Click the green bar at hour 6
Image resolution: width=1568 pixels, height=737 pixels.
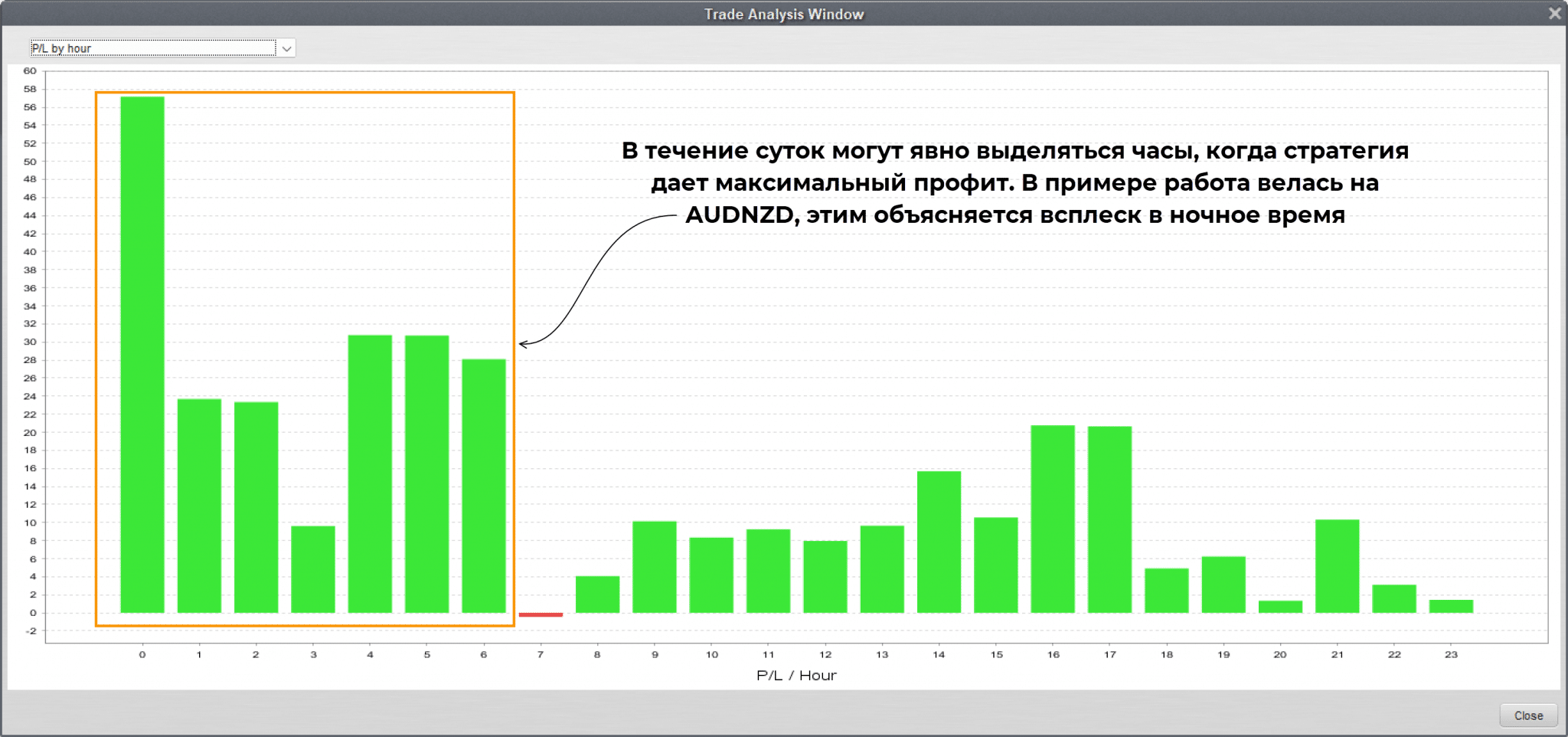(x=484, y=486)
